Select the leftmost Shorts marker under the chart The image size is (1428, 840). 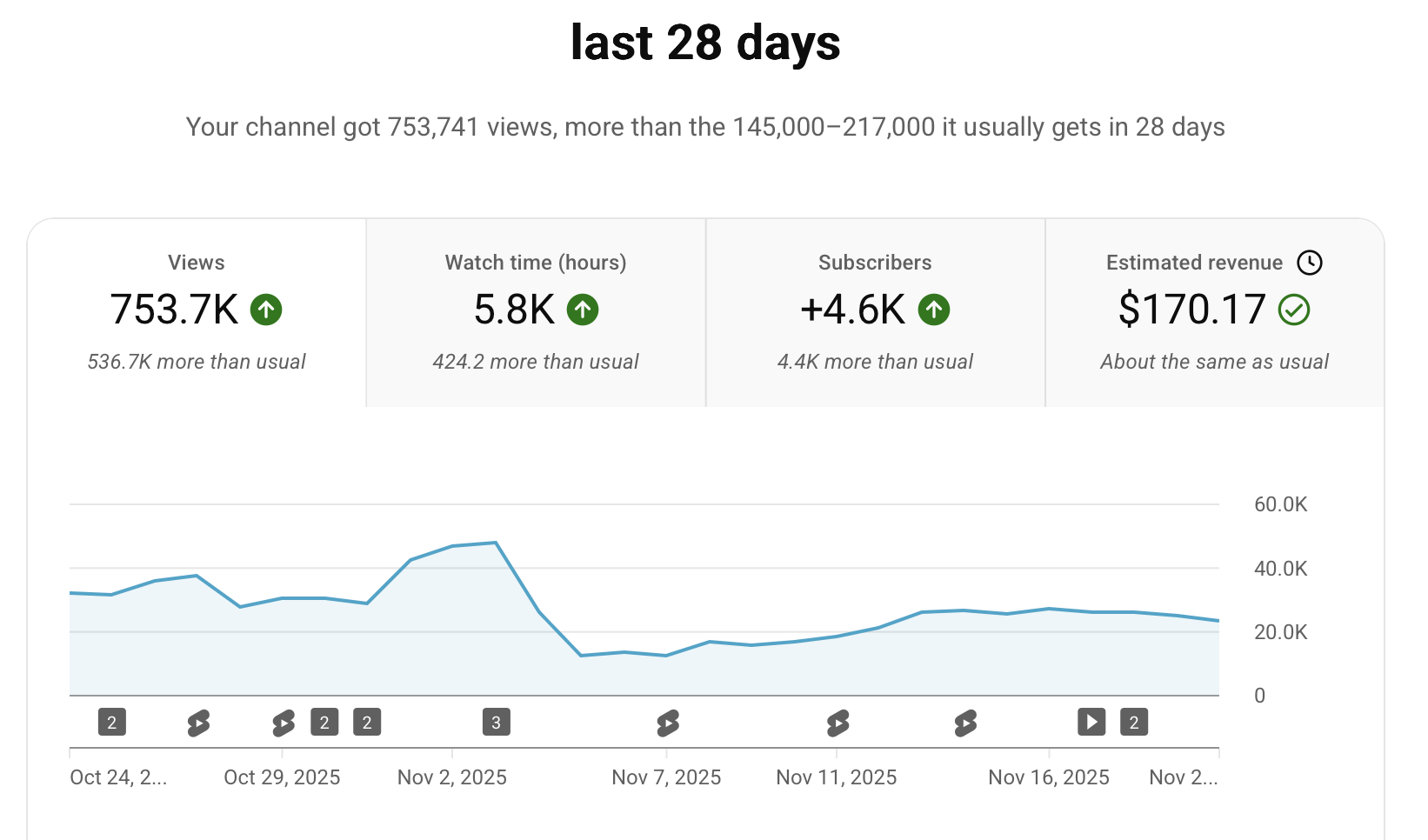(198, 723)
